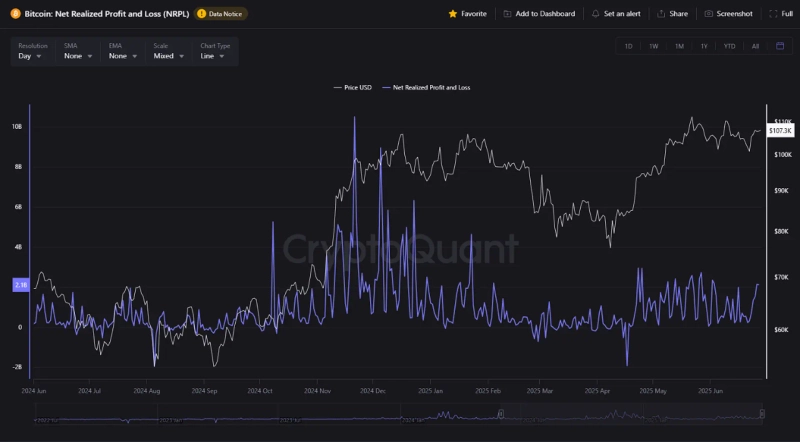Open the Resolution dropdown set to Day

30,56
